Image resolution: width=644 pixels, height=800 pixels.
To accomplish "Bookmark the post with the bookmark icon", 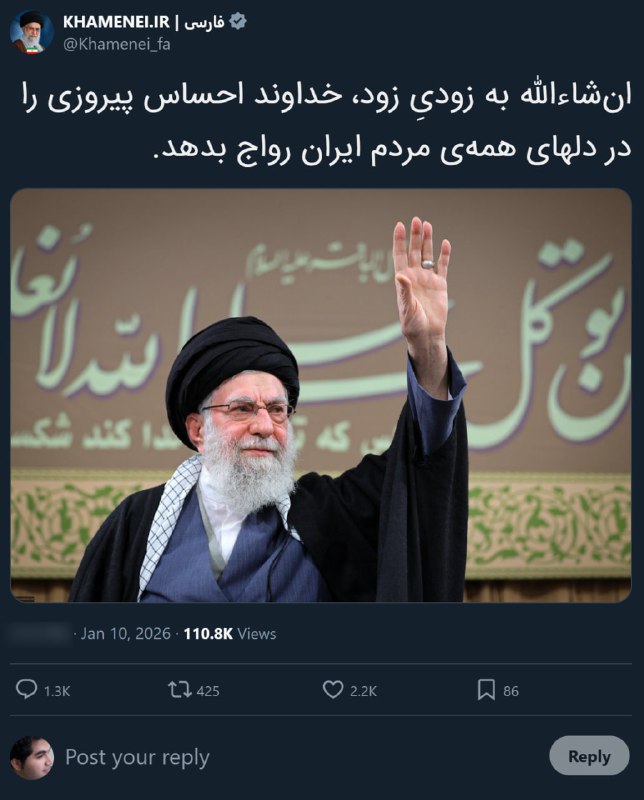I will pyautogui.click(x=486, y=690).
